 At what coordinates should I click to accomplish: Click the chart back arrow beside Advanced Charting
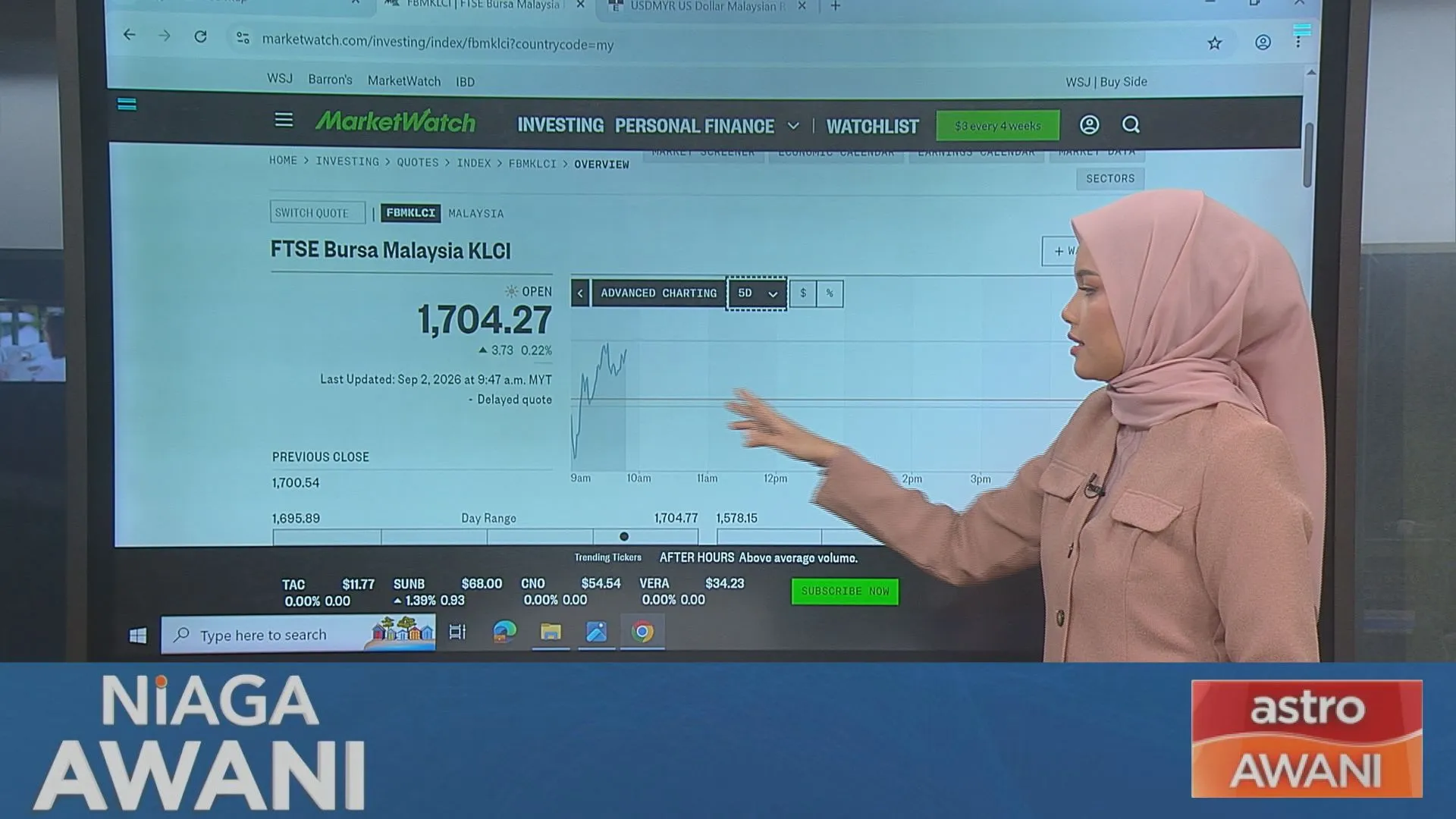coord(580,293)
